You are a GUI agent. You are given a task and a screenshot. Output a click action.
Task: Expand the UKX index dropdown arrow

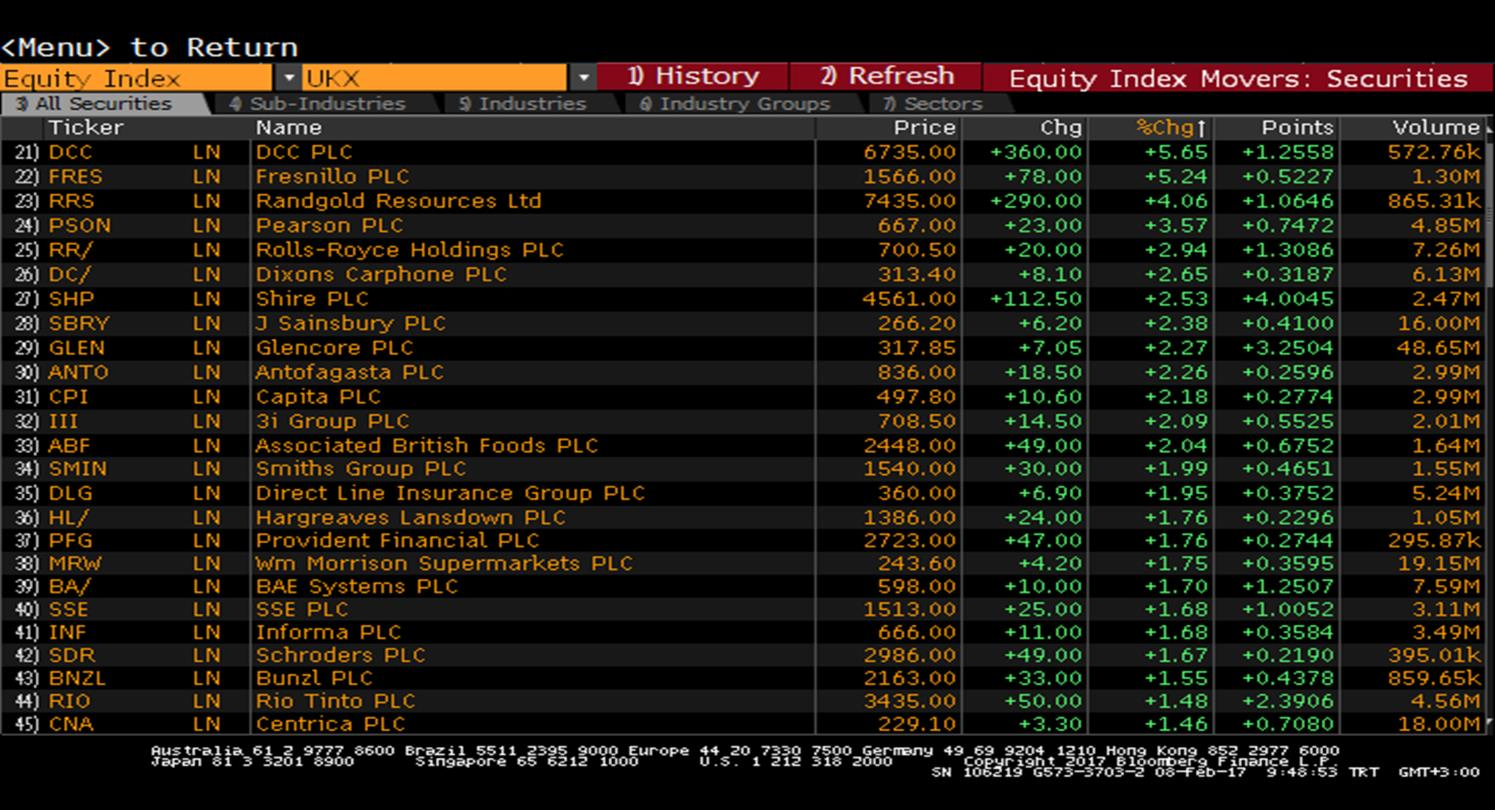(x=584, y=78)
